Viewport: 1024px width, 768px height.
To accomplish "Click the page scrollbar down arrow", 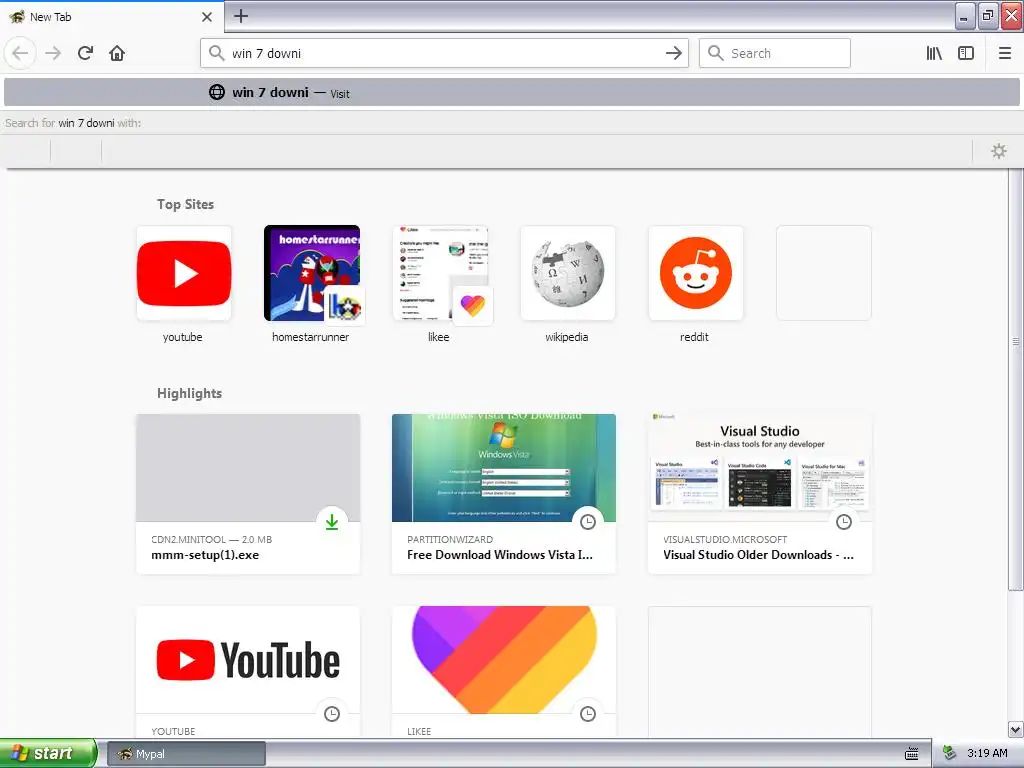I will pos(1015,729).
